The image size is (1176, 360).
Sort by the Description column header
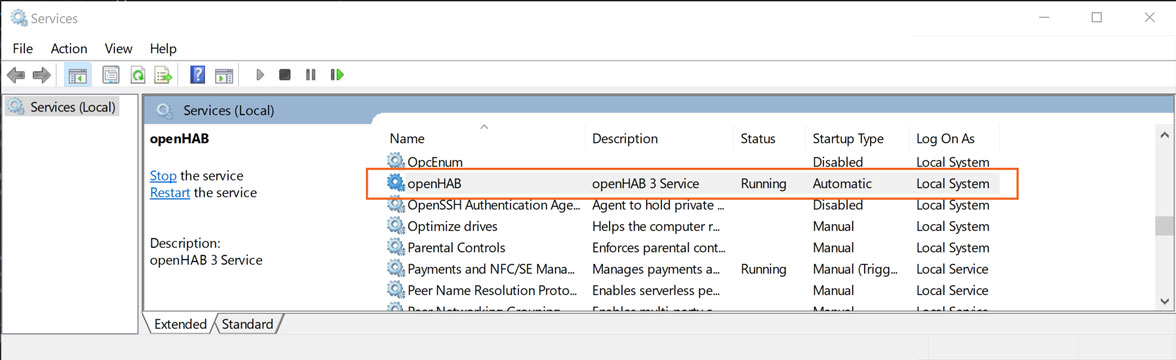click(x=625, y=139)
